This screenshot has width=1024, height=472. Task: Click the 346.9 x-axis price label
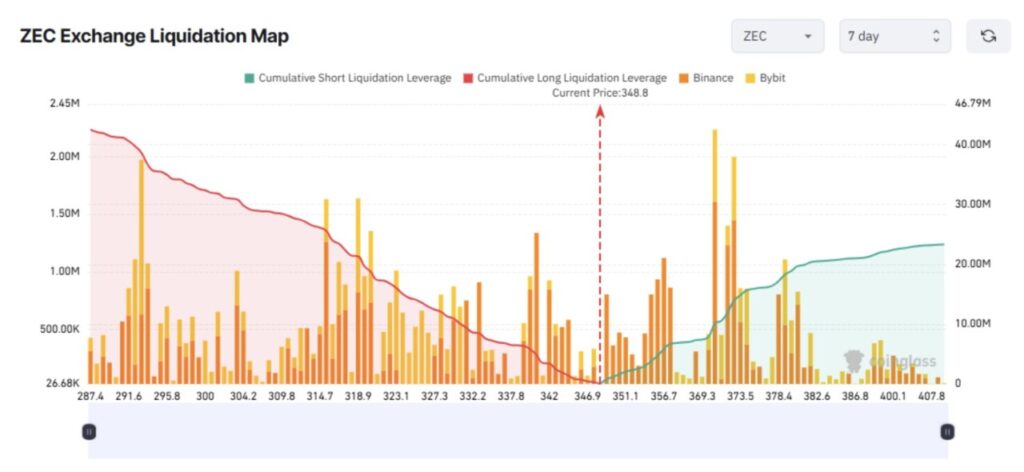point(589,396)
